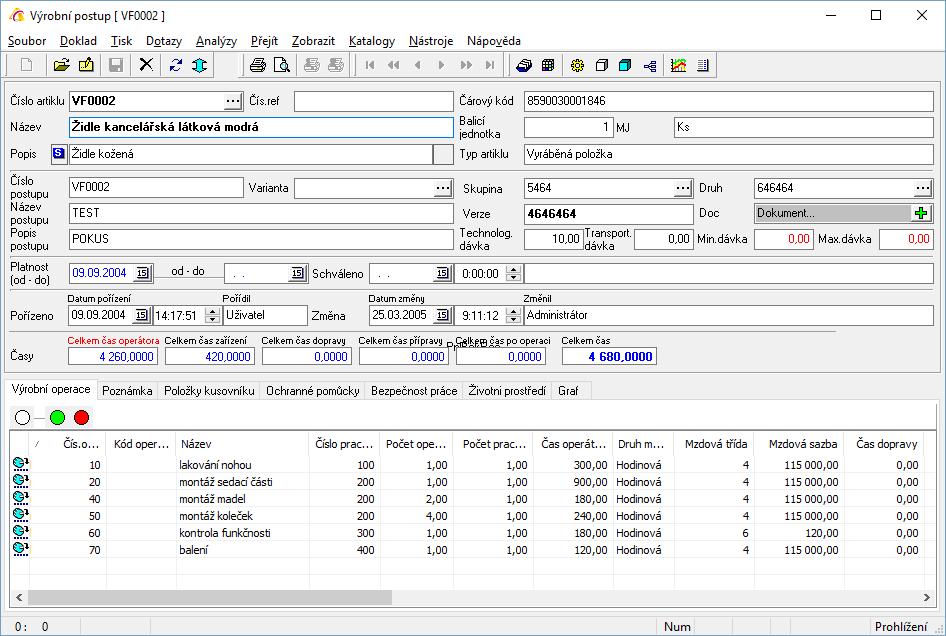Switch to Položky kusovníku tab

click(209, 391)
